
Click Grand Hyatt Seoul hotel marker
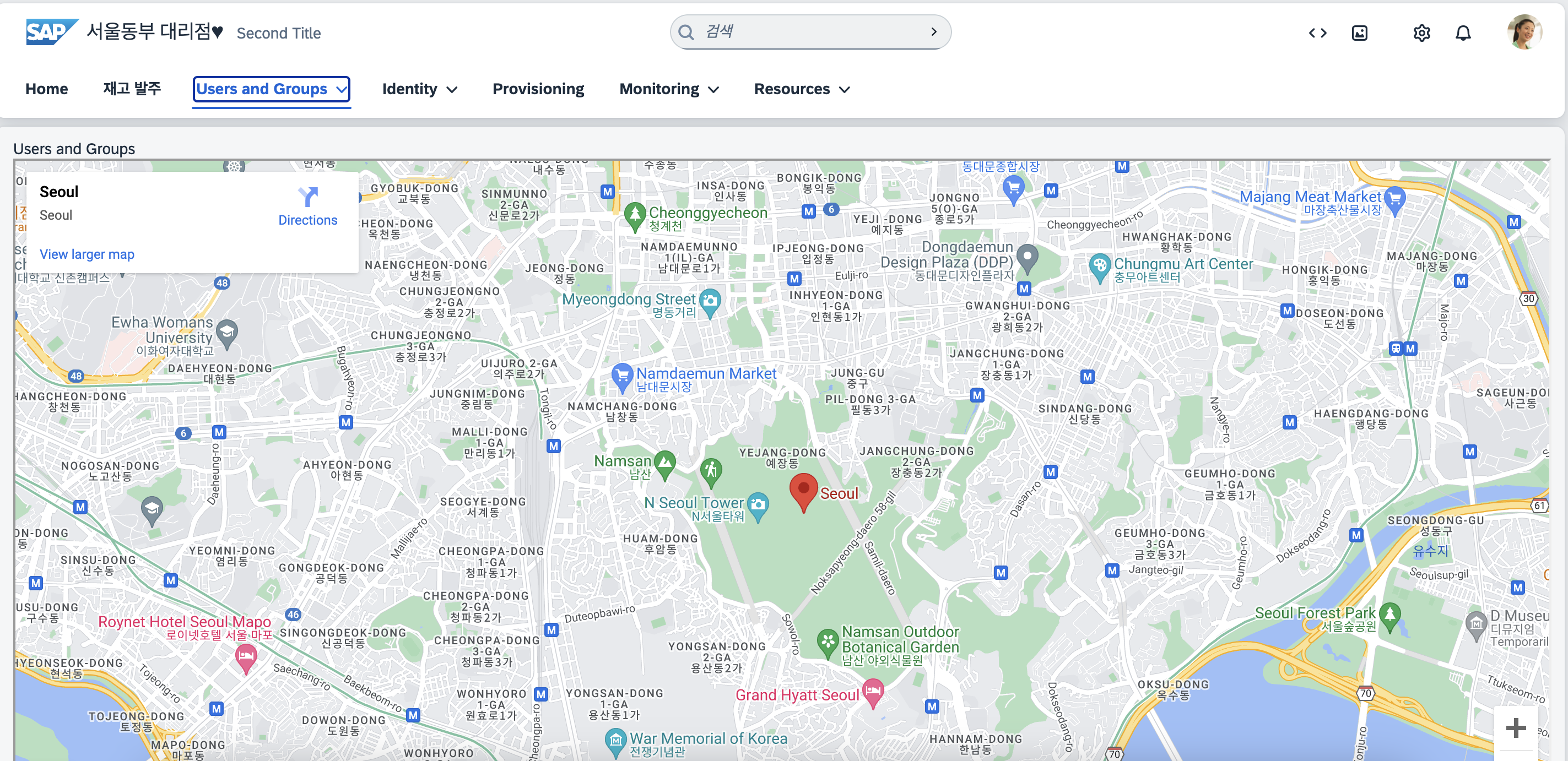point(873,692)
